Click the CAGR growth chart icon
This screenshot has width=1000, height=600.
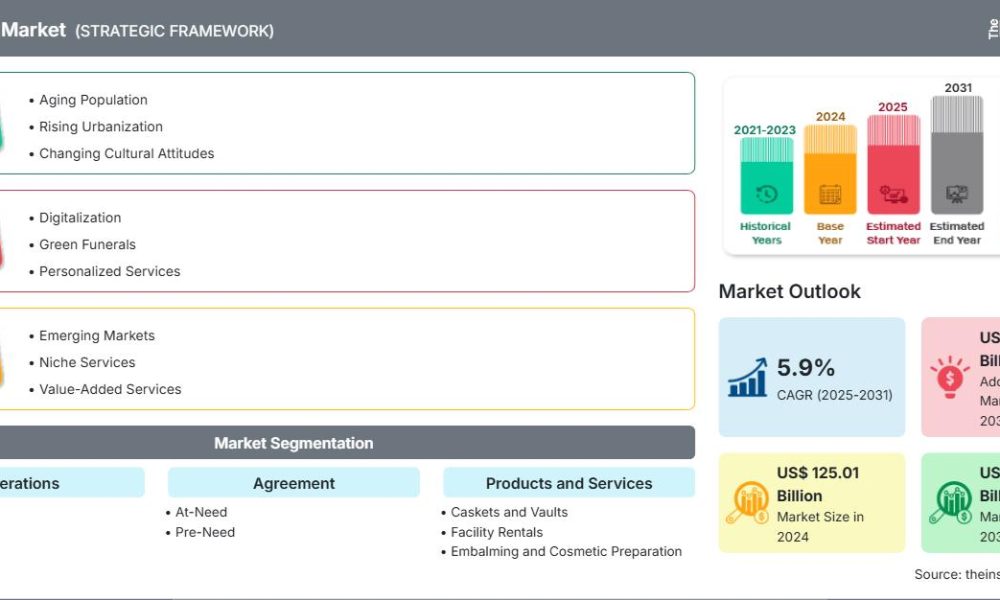(x=747, y=378)
